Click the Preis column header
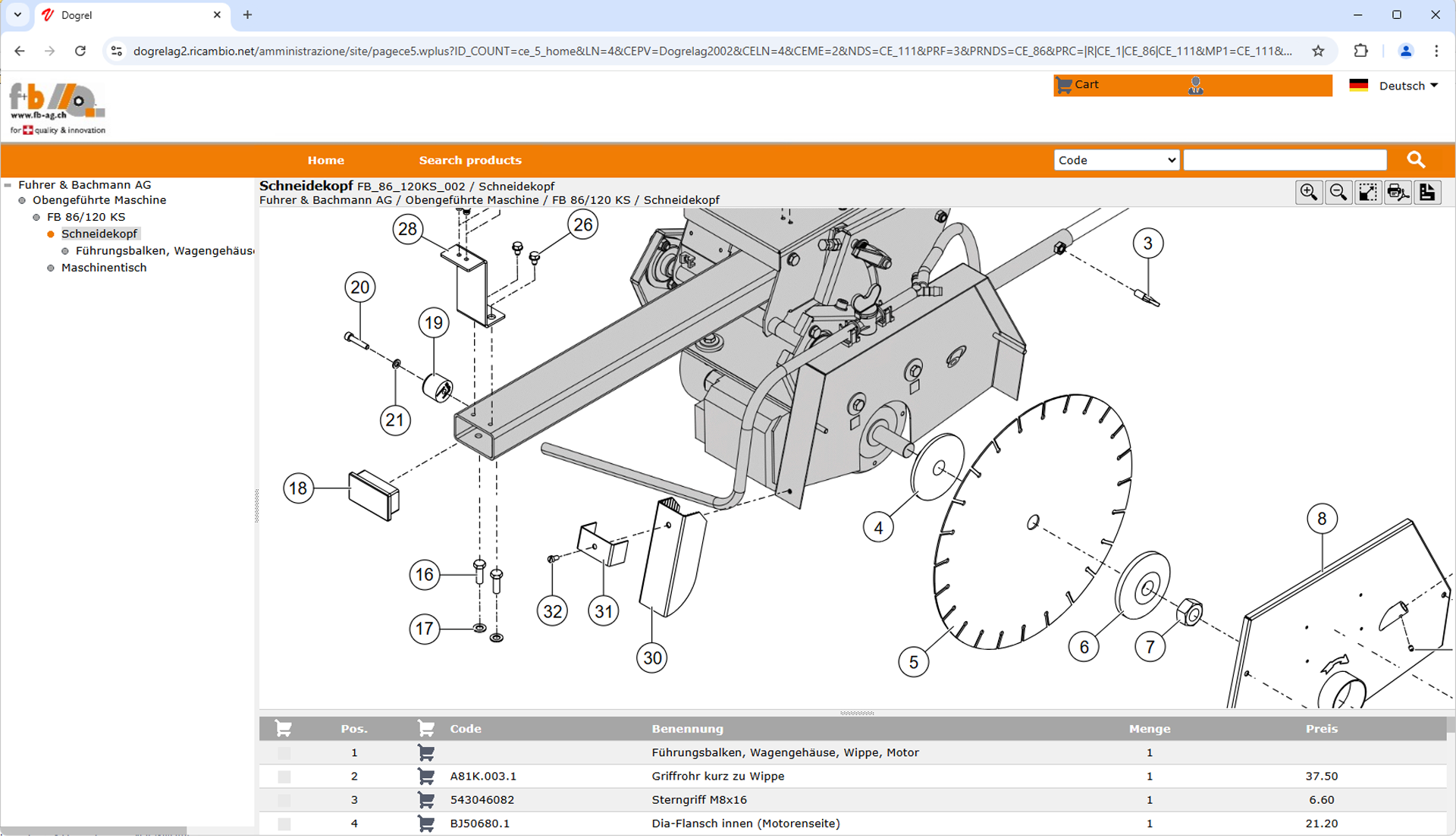The image size is (1456, 838). point(1321,729)
